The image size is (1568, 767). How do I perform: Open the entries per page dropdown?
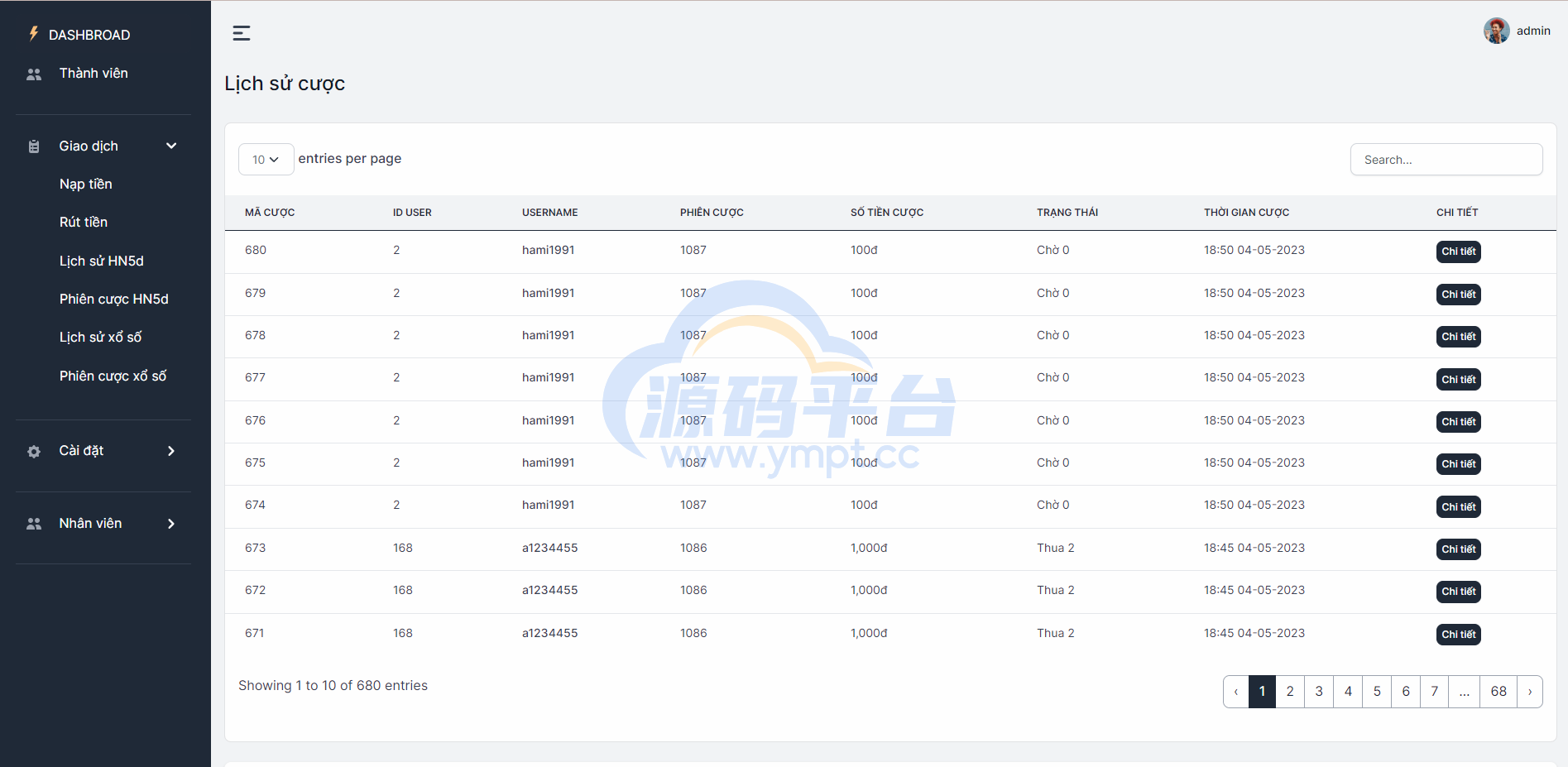pos(266,159)
